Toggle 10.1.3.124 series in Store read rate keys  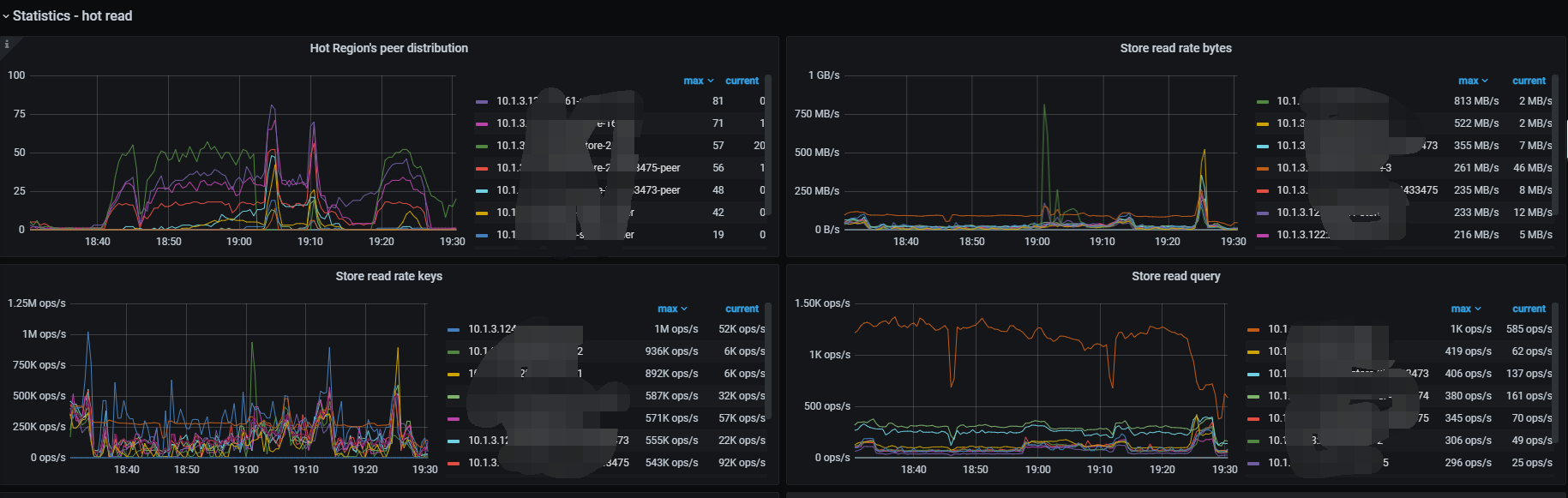492,329
